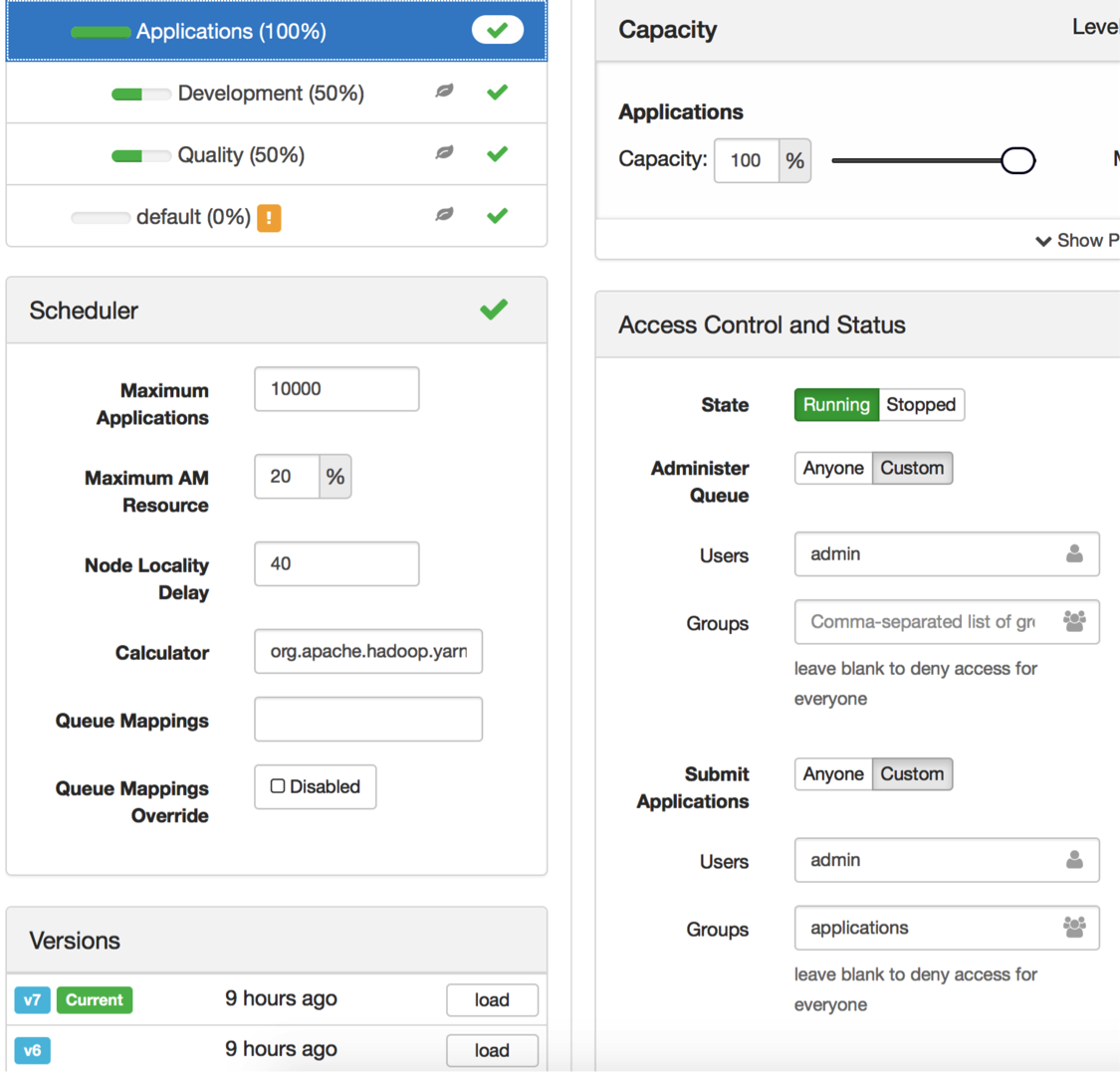The width and height of the screenshot is (1120, 1072).
Task: Click group icon in Administer Queue Groups field
Action: click(x=1074, y=621)
